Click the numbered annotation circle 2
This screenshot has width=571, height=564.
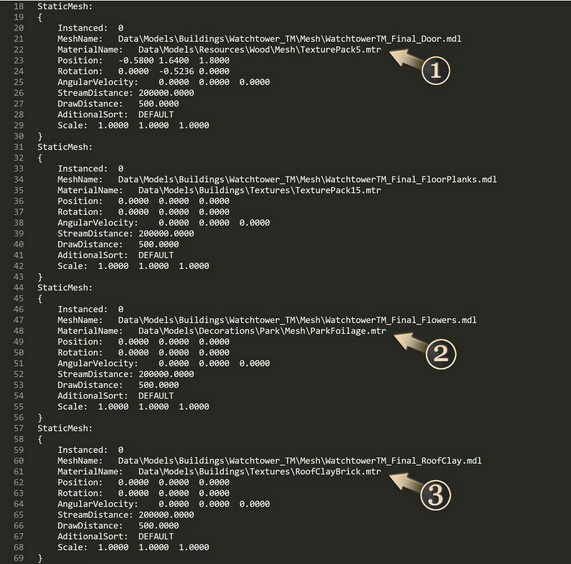point(441,354)
